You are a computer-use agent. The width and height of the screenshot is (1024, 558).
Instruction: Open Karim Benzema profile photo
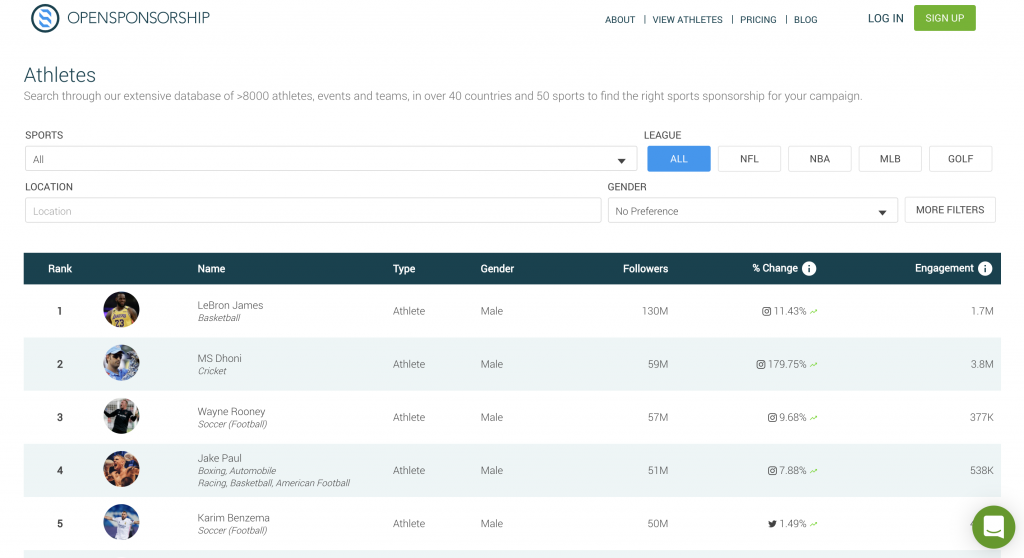tap(121, 522)
